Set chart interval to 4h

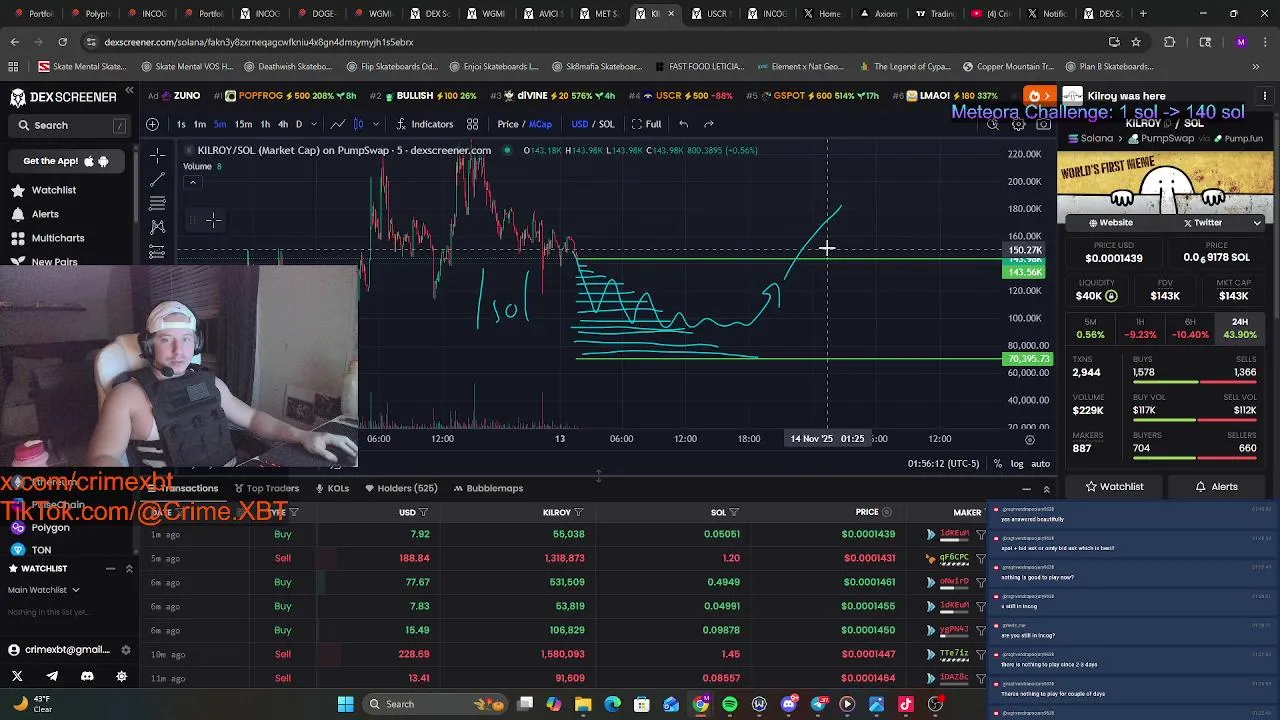283,124
